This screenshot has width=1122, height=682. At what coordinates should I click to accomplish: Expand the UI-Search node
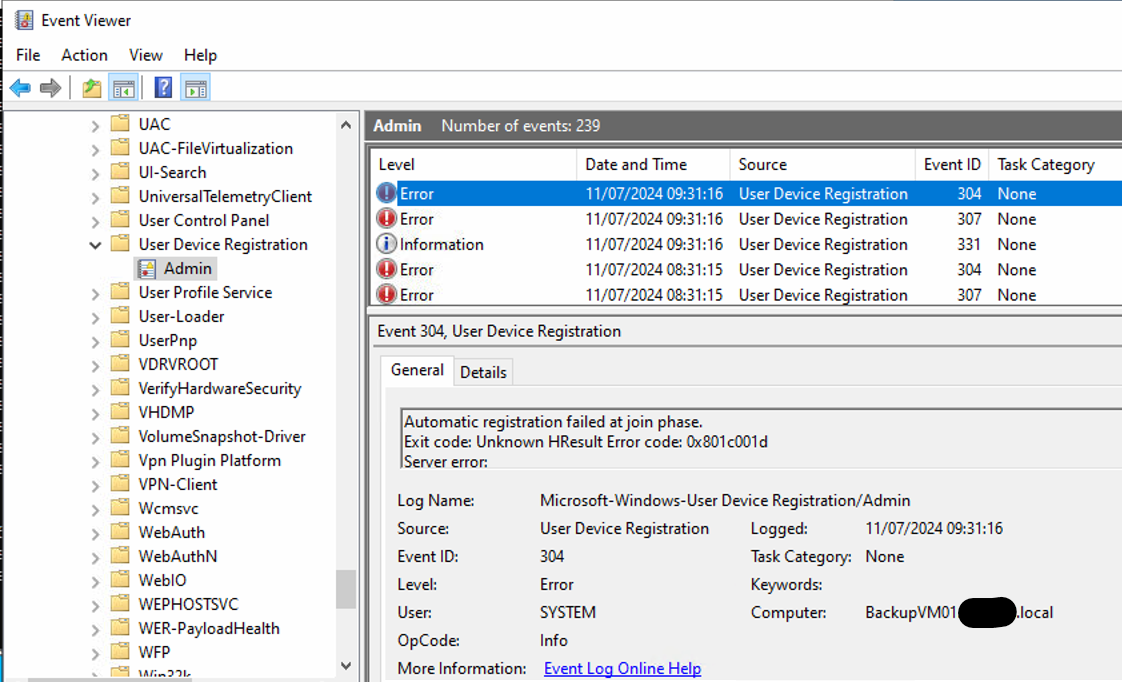point(95,173)
